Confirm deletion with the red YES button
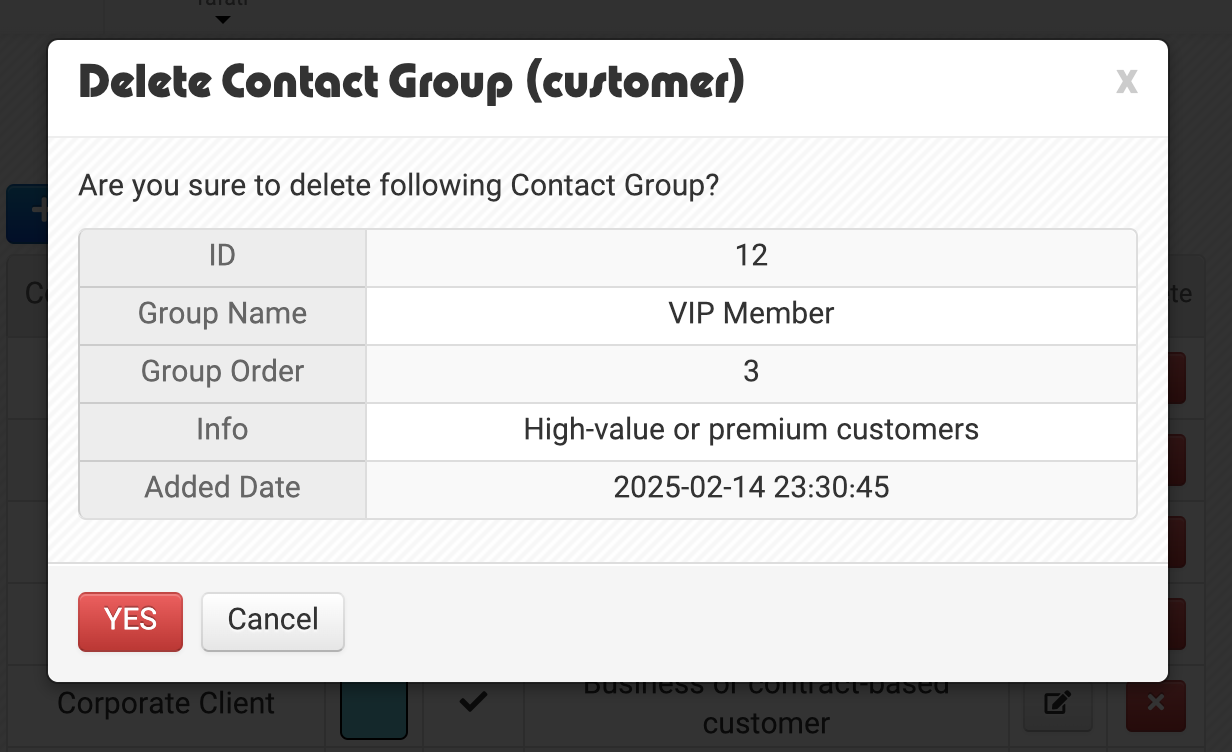Viewport: 1232px width, 752px height. point(130,621)
